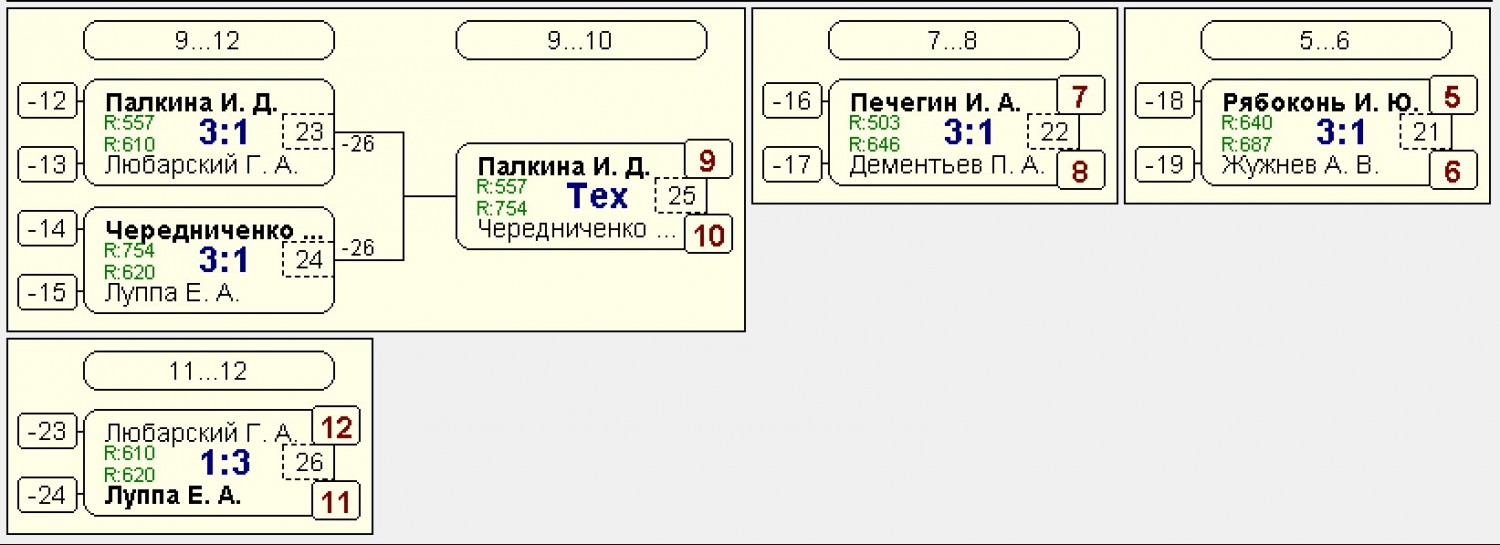Click player name Рябоконь И. Ю.
The width and height of the screenshot is (1500, 545).
pos(1321,103)
